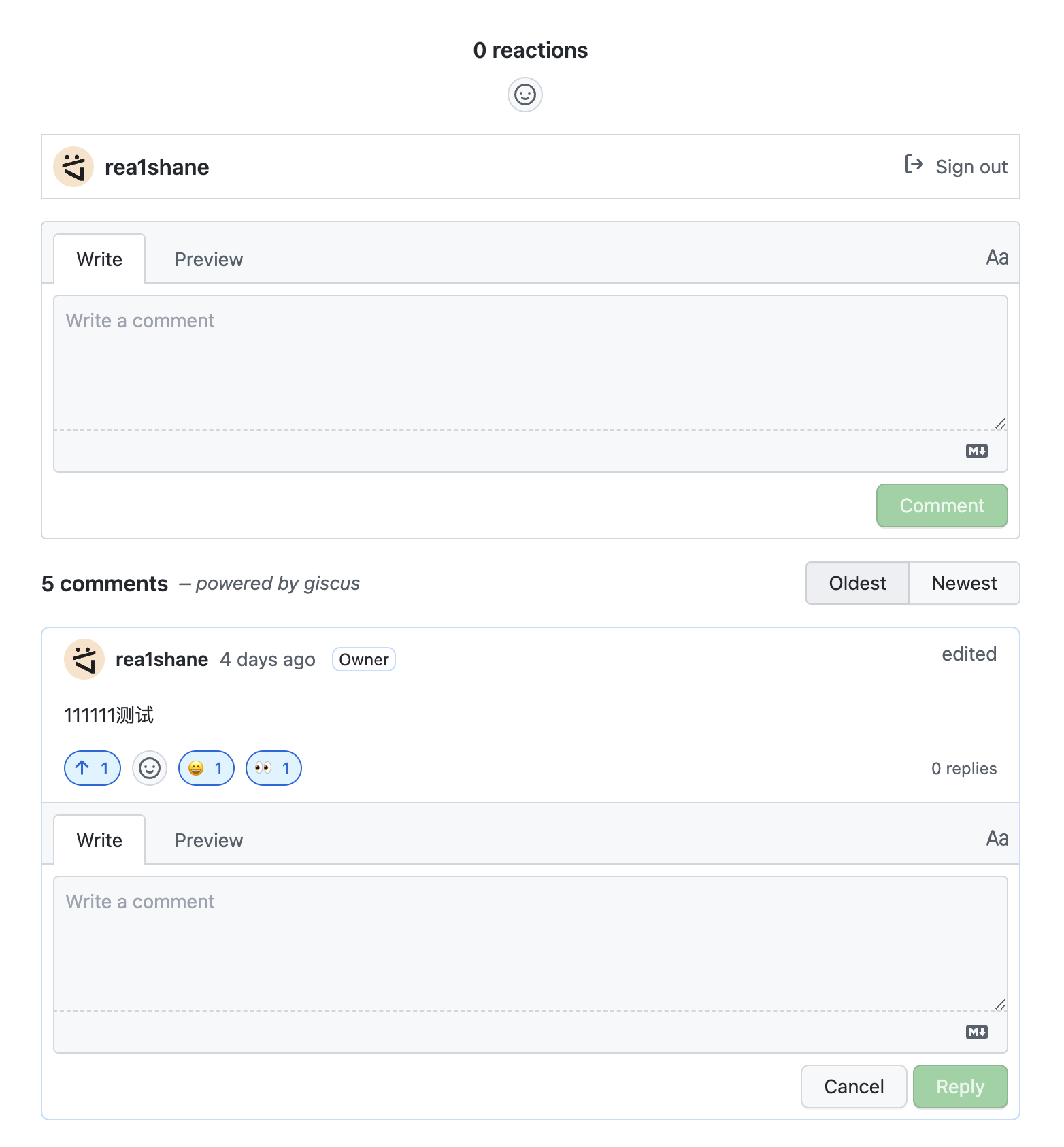Click rea1shane's avatar in the signed-in header
Image resolution: width=1064 pixels, height=1147 pixels.
point(73,167)
